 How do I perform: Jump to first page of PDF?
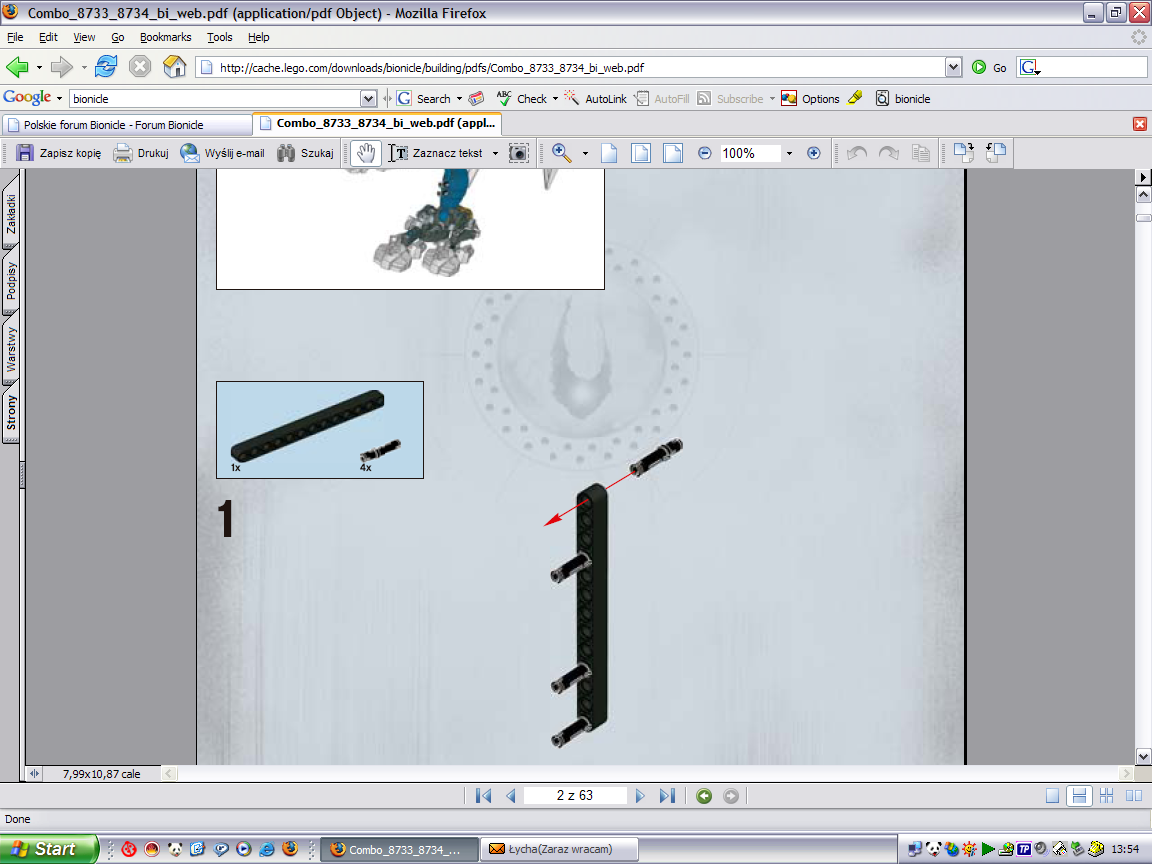483,796
